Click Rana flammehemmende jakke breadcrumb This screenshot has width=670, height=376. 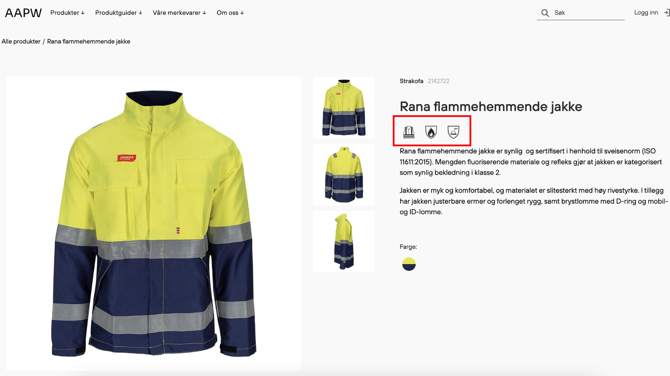[x=88, y=41]
